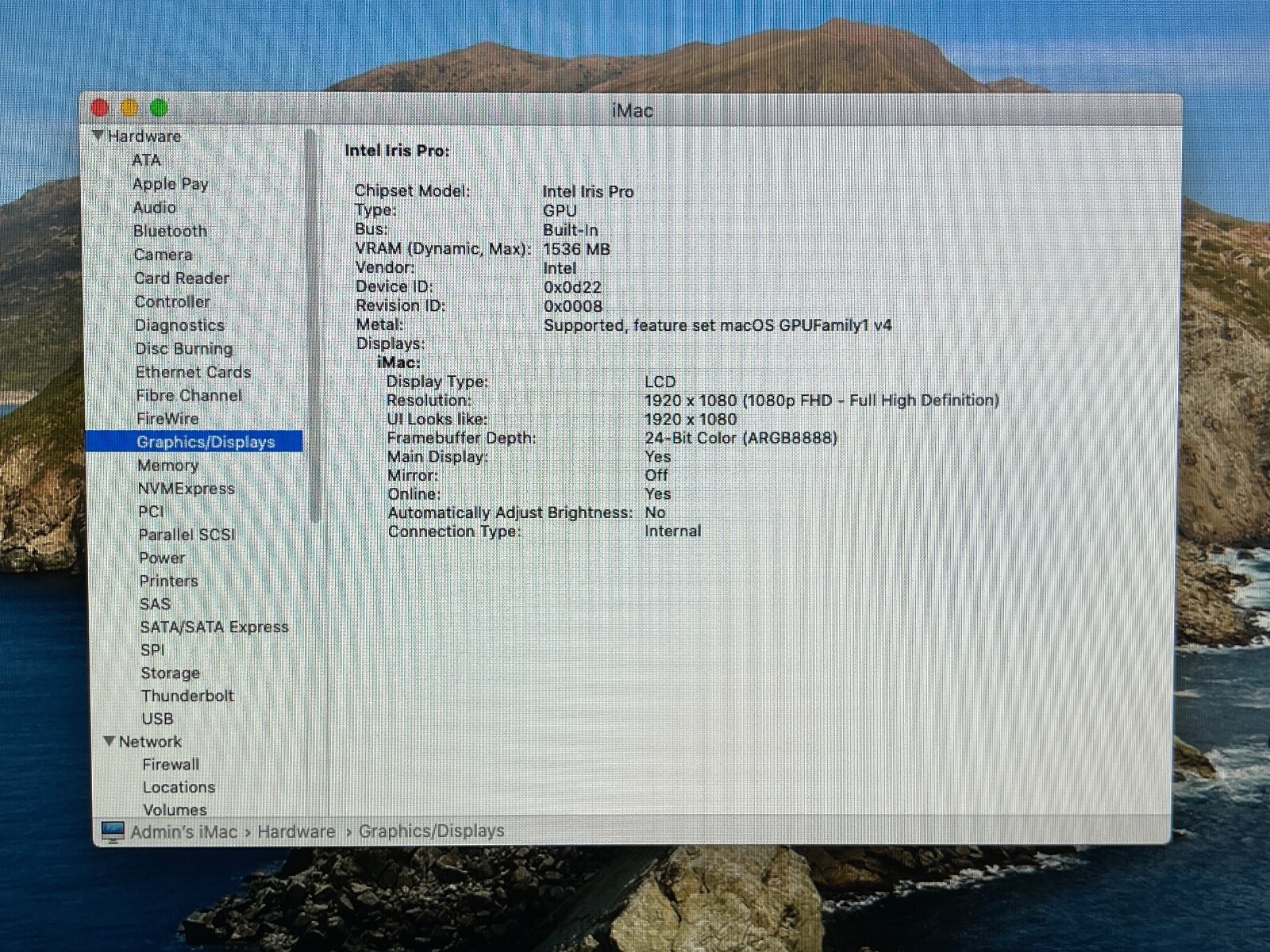Image resolution: width=1270 pixels, height=952 pixels.
Task: Select Card Reader in the list
Action: coord(181,278)
